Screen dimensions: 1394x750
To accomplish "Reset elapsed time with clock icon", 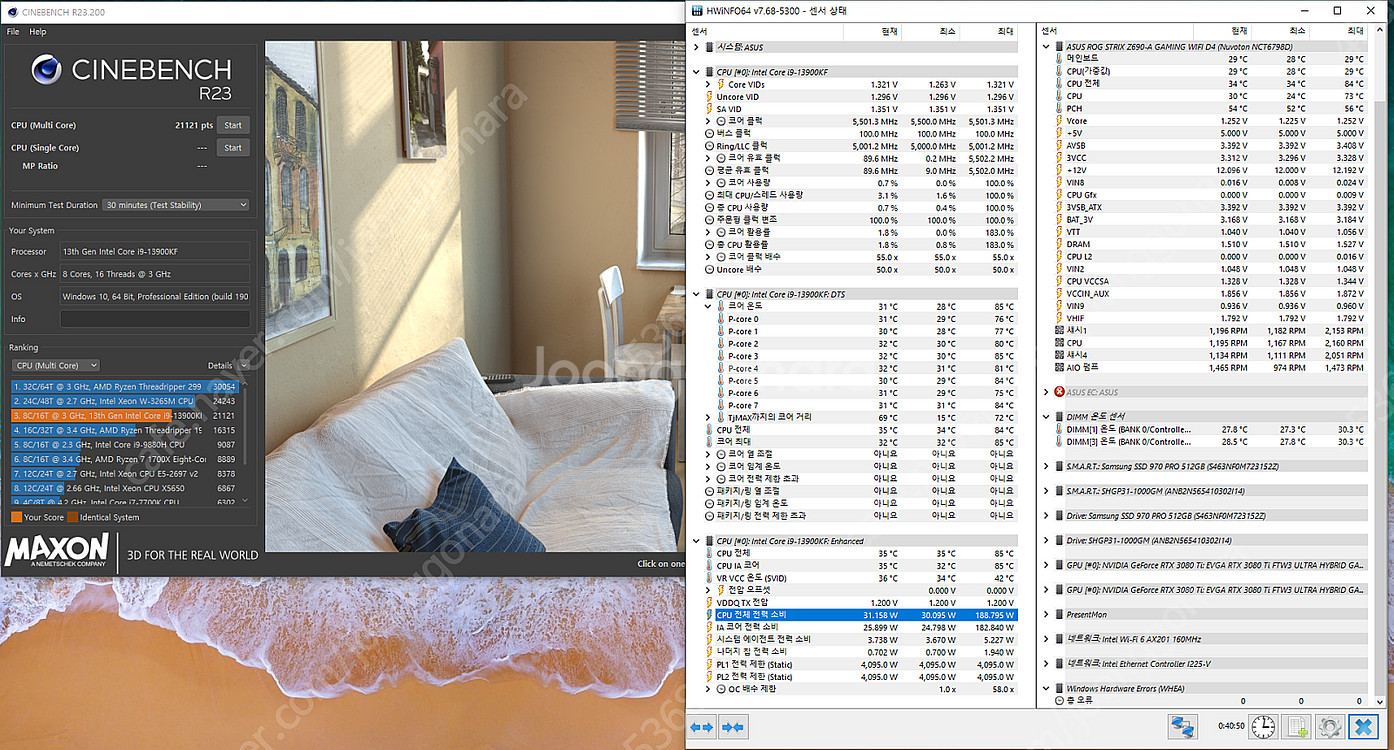I will click(1263, 727).
